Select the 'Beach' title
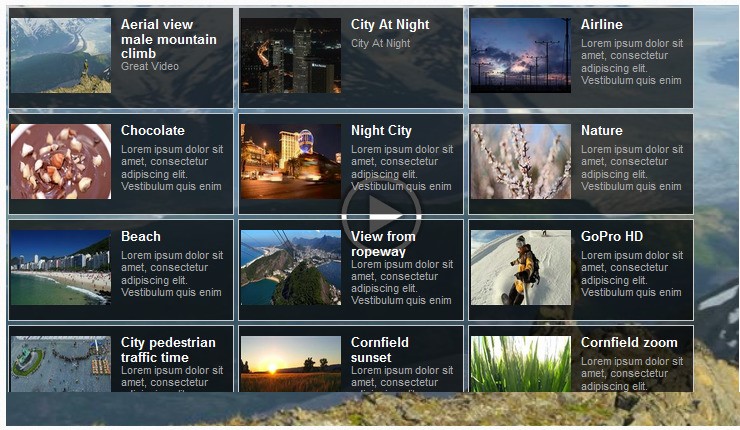Screen dimensions: 740x430 (141, 236)
